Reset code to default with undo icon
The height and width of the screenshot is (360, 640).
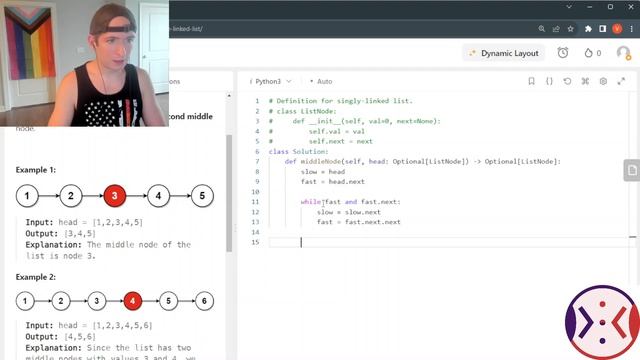tap(567, 81)
